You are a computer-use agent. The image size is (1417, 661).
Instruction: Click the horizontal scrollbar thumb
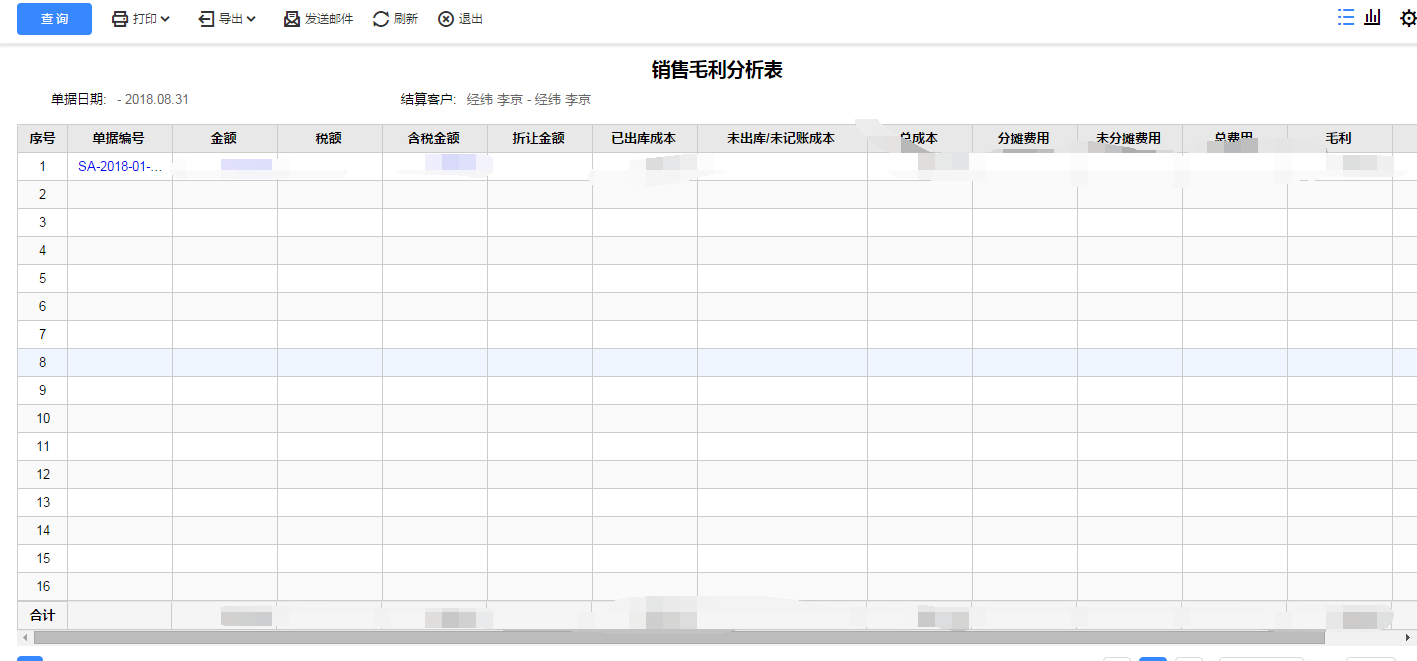(678, 637)
